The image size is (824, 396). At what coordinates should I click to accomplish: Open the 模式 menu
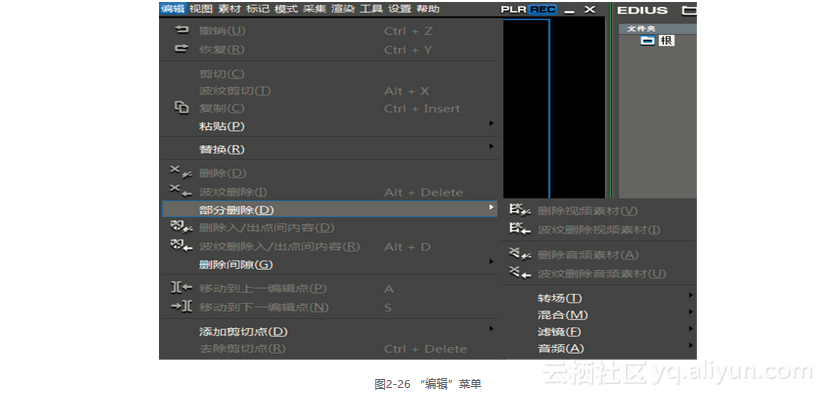point(286,9)
